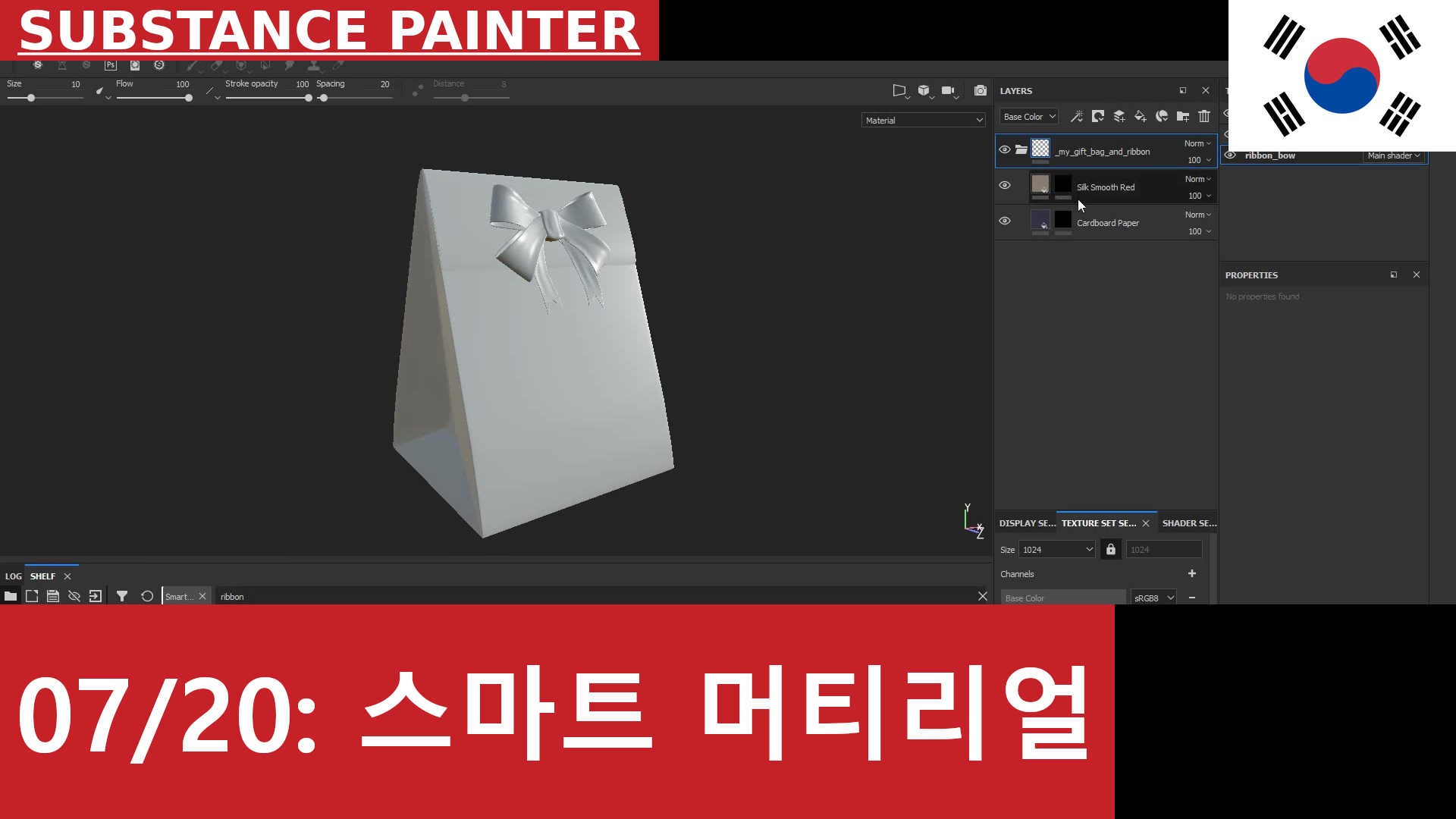
Task: Open the sRGB8 format dropdown
Action: pos(1153,598)
